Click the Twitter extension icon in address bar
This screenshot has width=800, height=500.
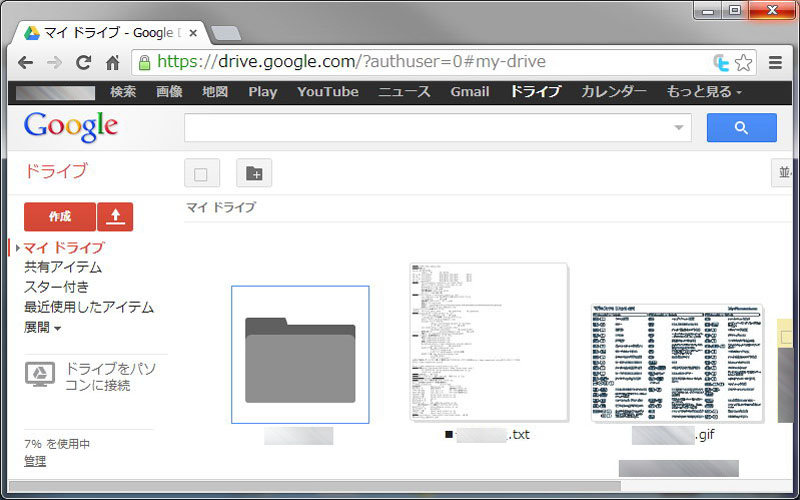[x=721, y=63]
